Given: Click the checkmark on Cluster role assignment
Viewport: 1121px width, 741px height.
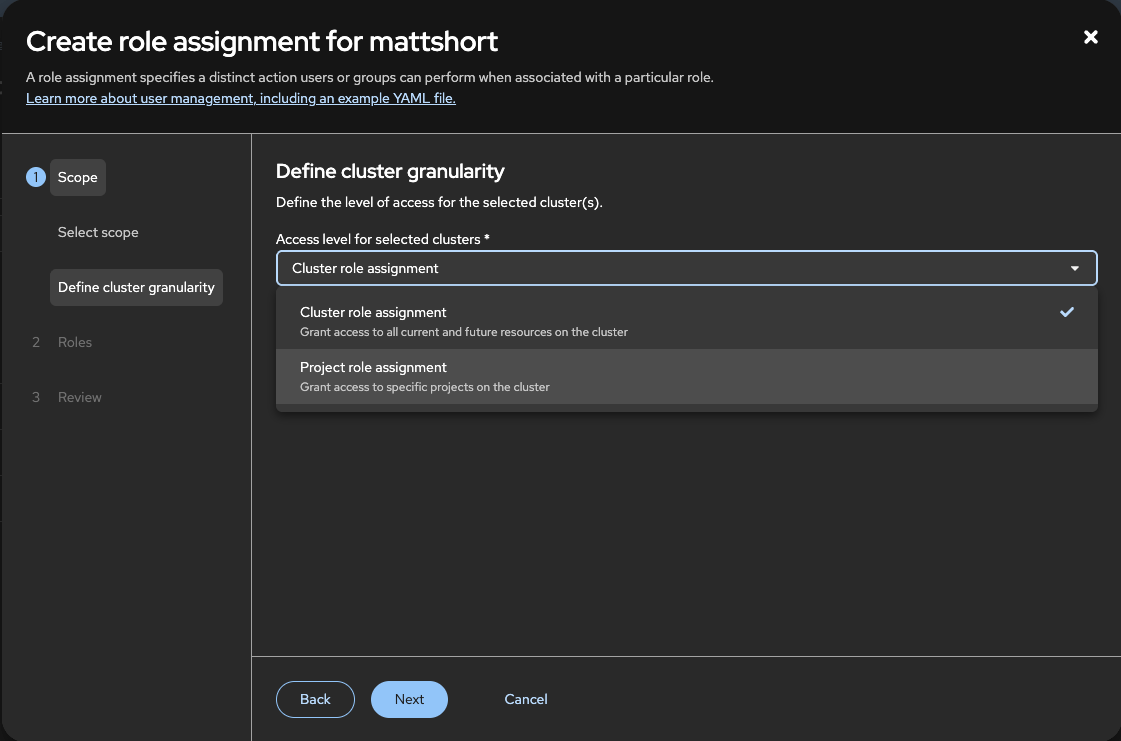Looking at the screenshot, I should coord(1067,312).
